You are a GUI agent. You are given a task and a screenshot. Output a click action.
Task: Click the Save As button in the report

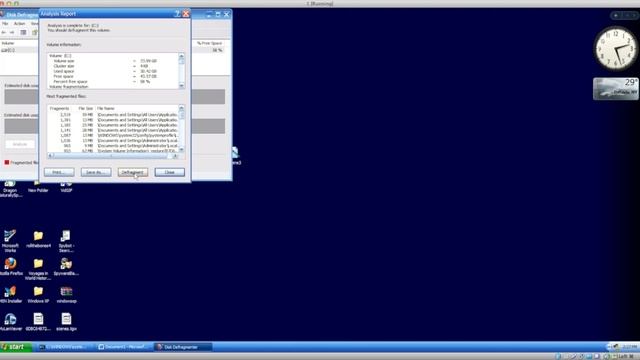point(96,172)
